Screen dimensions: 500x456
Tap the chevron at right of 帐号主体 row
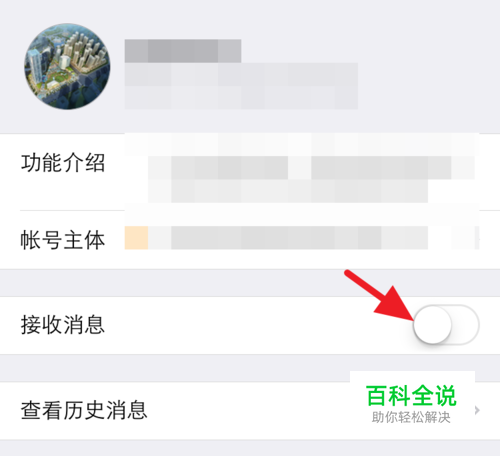[x=478, y=239]
